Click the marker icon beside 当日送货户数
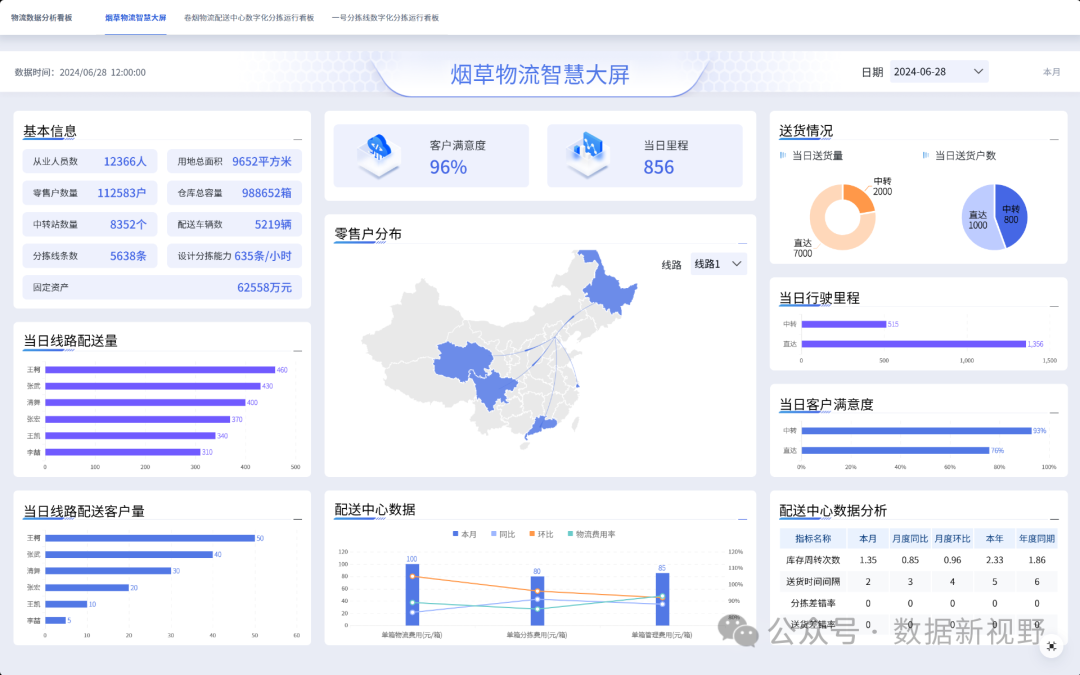Screen dimensions: 1080x675 [x=926, y=156]
